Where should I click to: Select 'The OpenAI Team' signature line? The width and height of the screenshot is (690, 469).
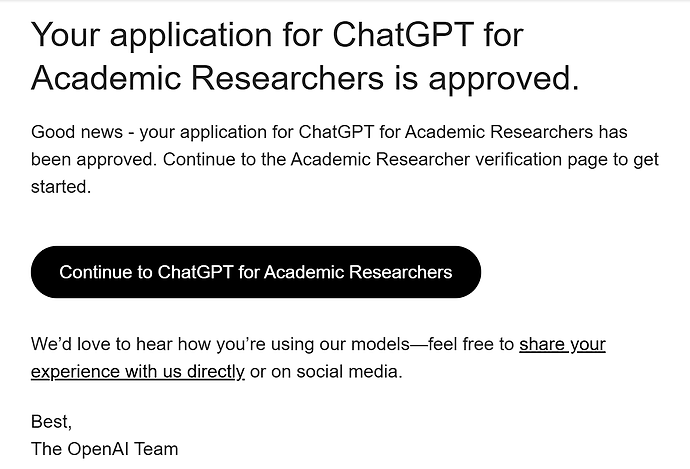point(105,449)
